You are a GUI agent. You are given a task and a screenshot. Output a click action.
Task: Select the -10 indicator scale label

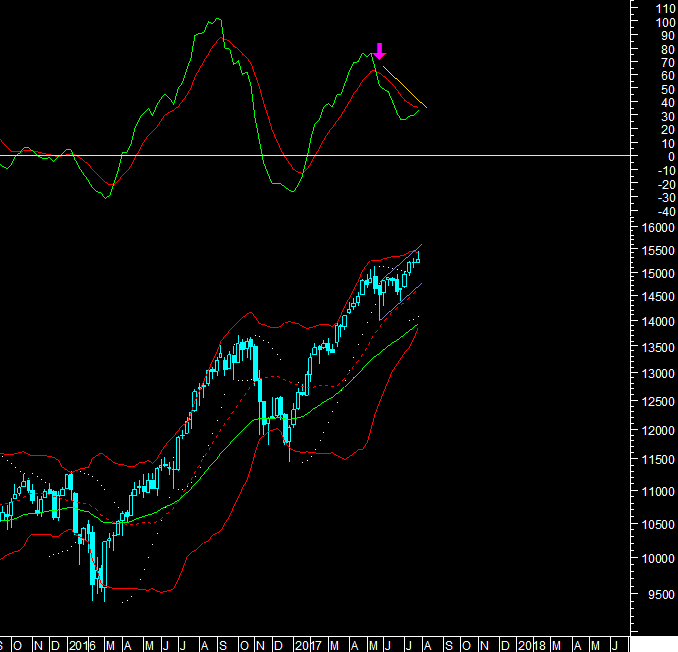coord(667,171)
